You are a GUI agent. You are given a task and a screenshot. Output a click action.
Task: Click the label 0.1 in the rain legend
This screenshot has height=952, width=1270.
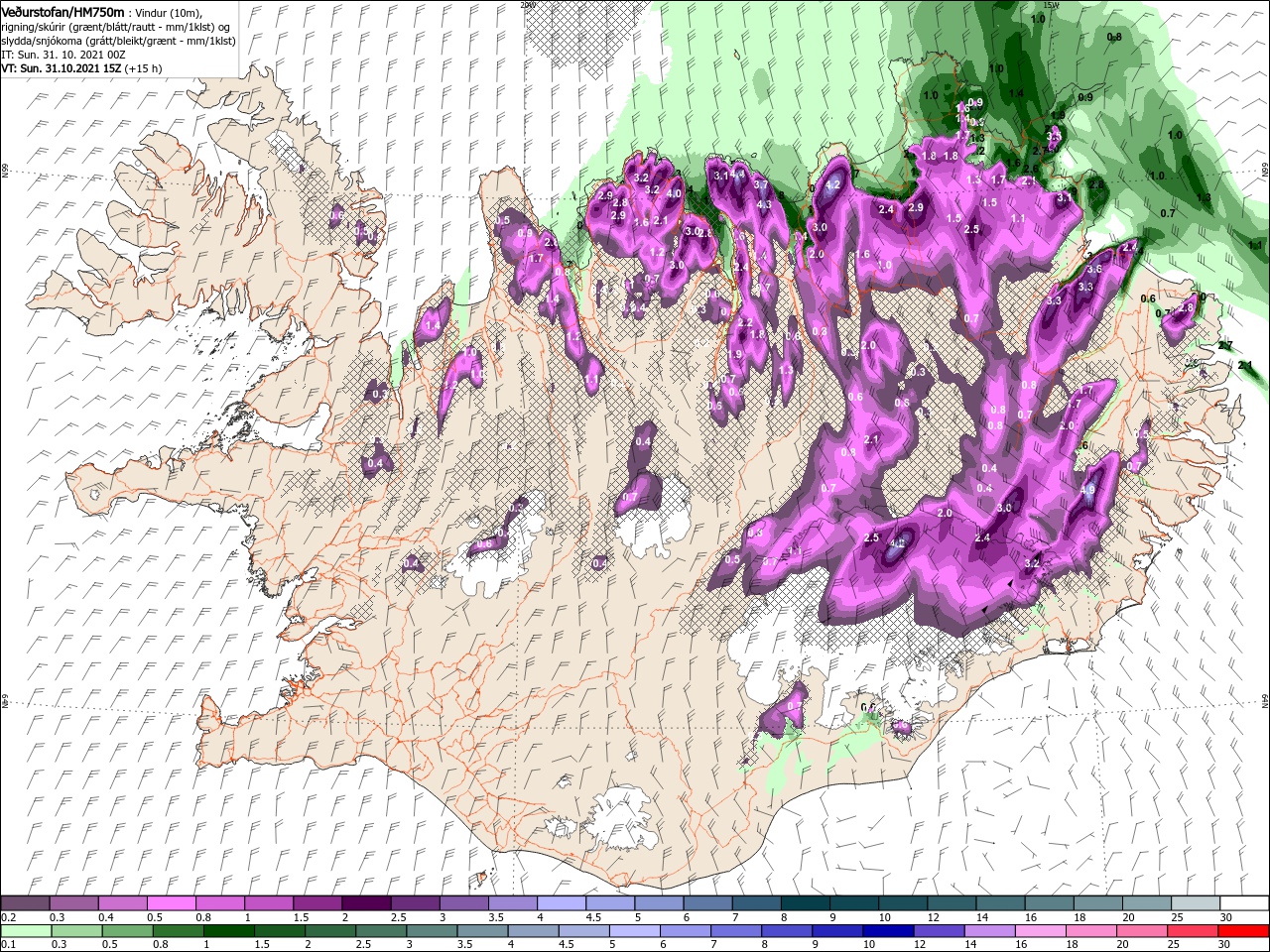point(9,944)
